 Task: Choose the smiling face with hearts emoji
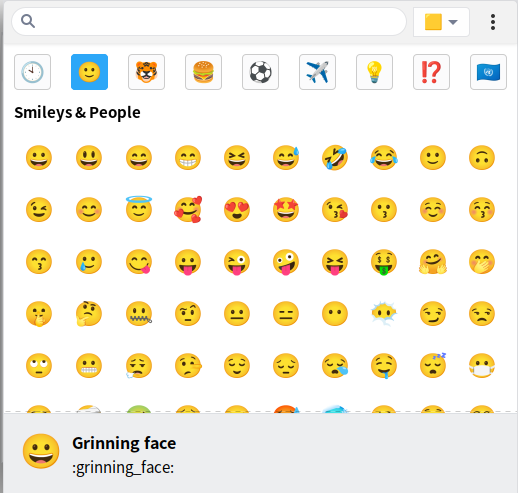click(x=188, y=209)
